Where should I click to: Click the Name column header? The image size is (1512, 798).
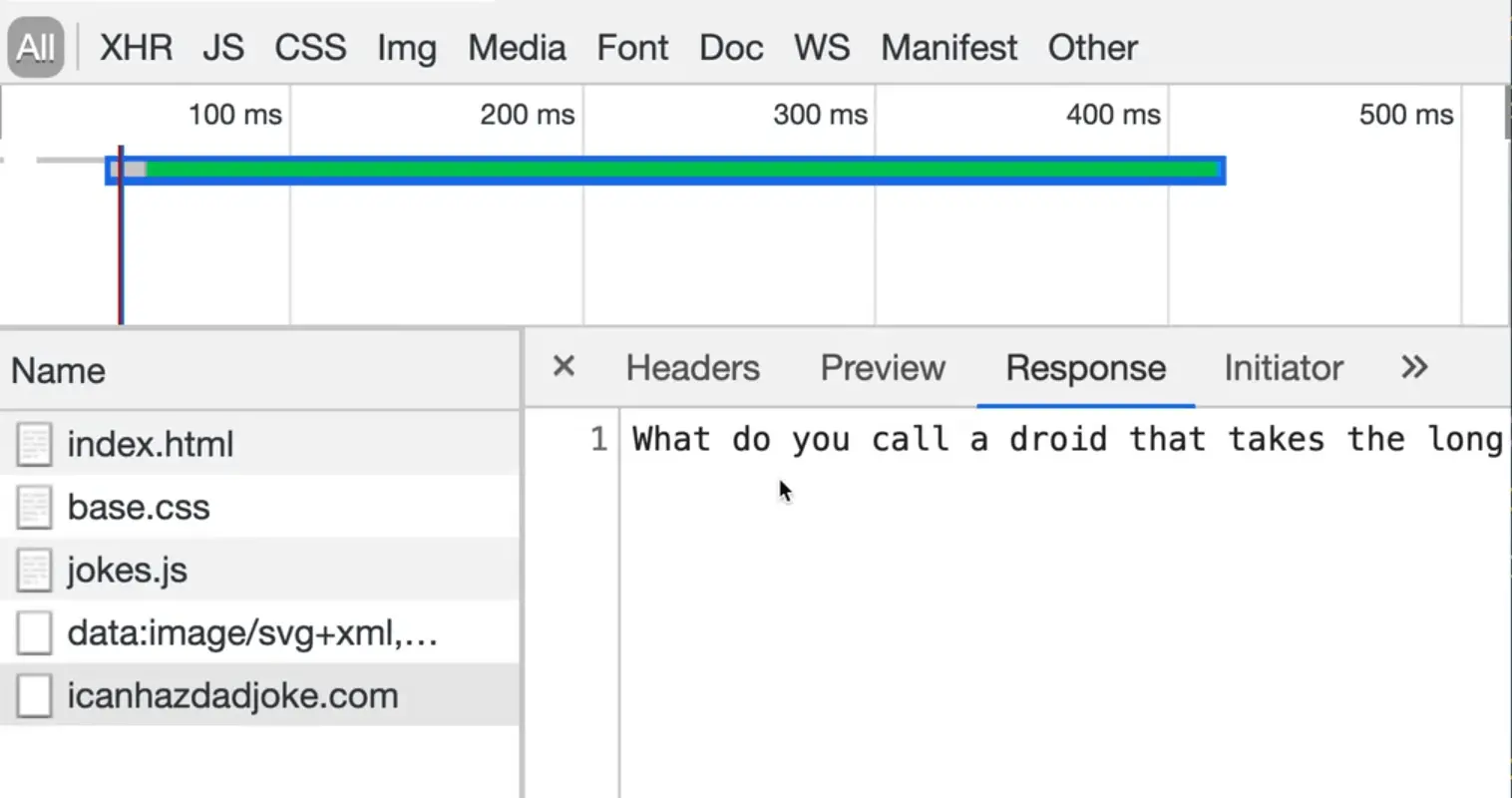pos(59,371)
